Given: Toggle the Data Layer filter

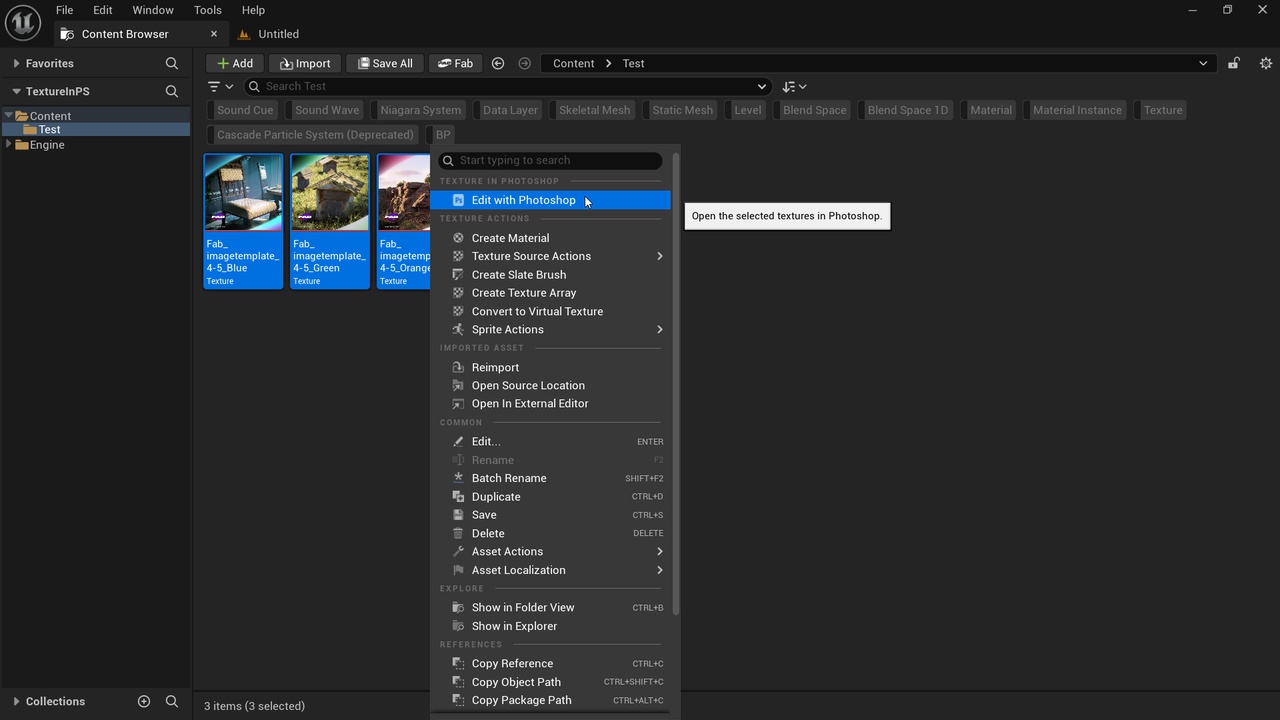Looking at the screenshot, I should 508,110.
